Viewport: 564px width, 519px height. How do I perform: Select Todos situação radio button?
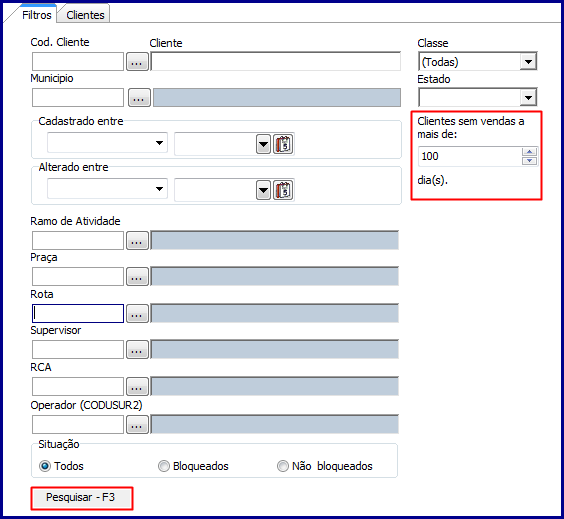[45, 466]
